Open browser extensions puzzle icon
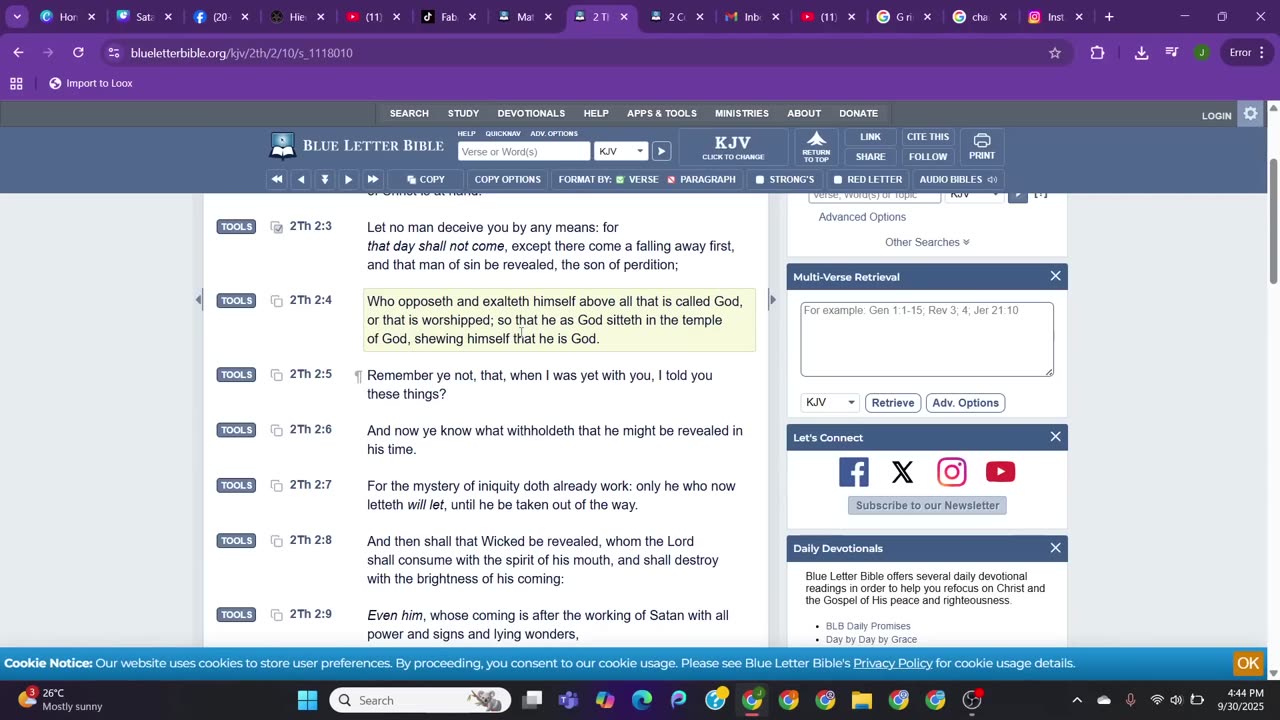1280x720 pixels. [1098, 53]
